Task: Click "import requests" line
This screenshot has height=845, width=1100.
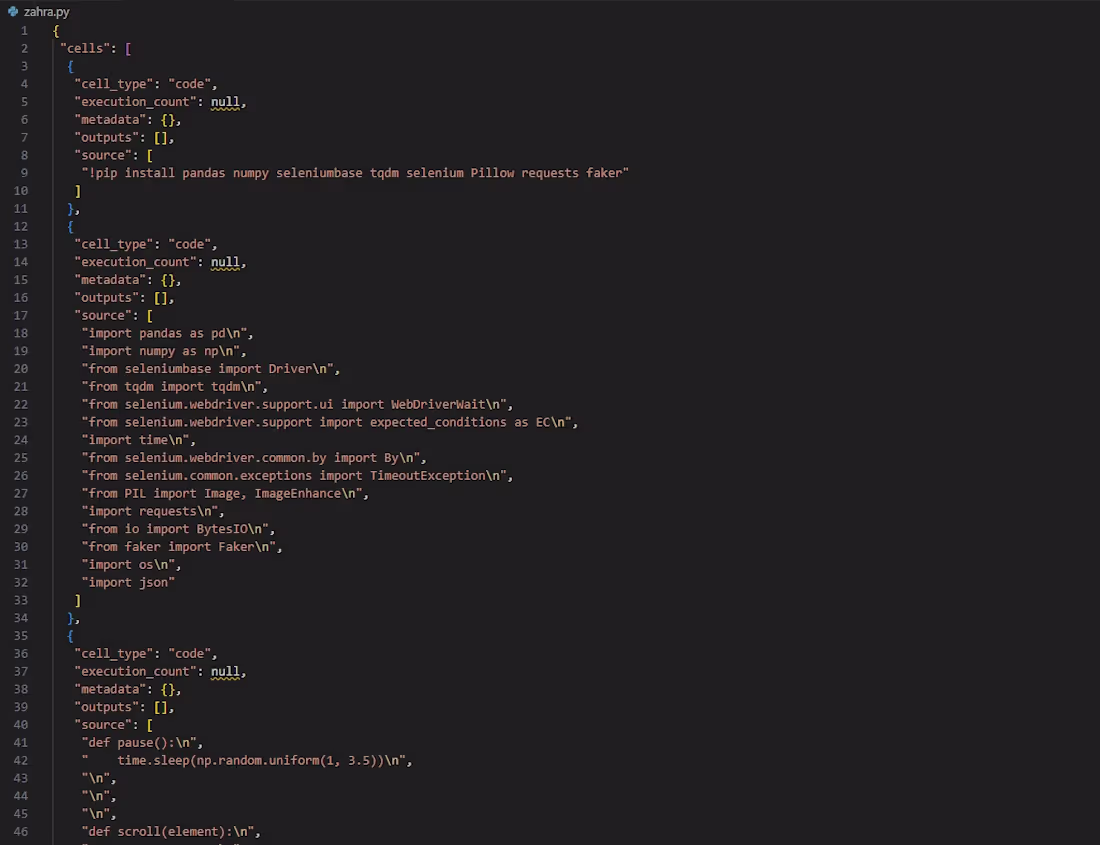Action: (x=153, y=511)
